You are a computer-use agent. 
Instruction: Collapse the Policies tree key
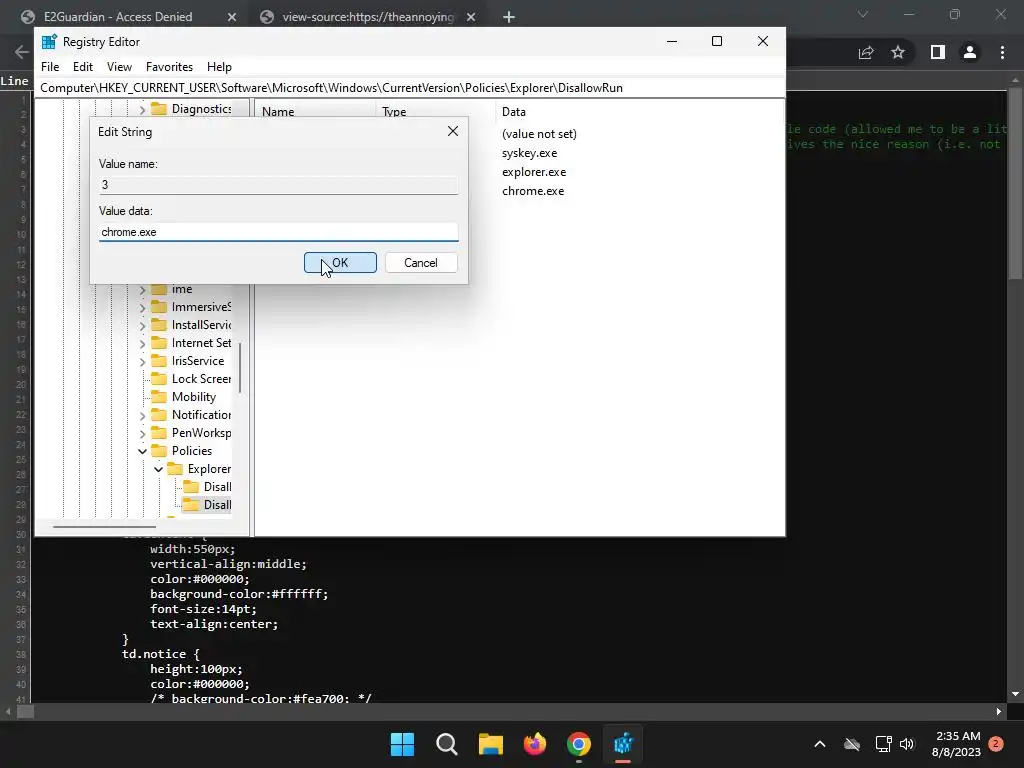(142, 451)
